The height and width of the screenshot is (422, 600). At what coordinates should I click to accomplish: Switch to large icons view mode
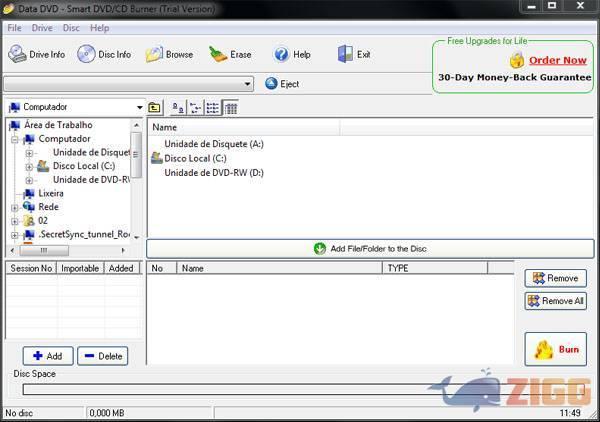coord(178,107)
